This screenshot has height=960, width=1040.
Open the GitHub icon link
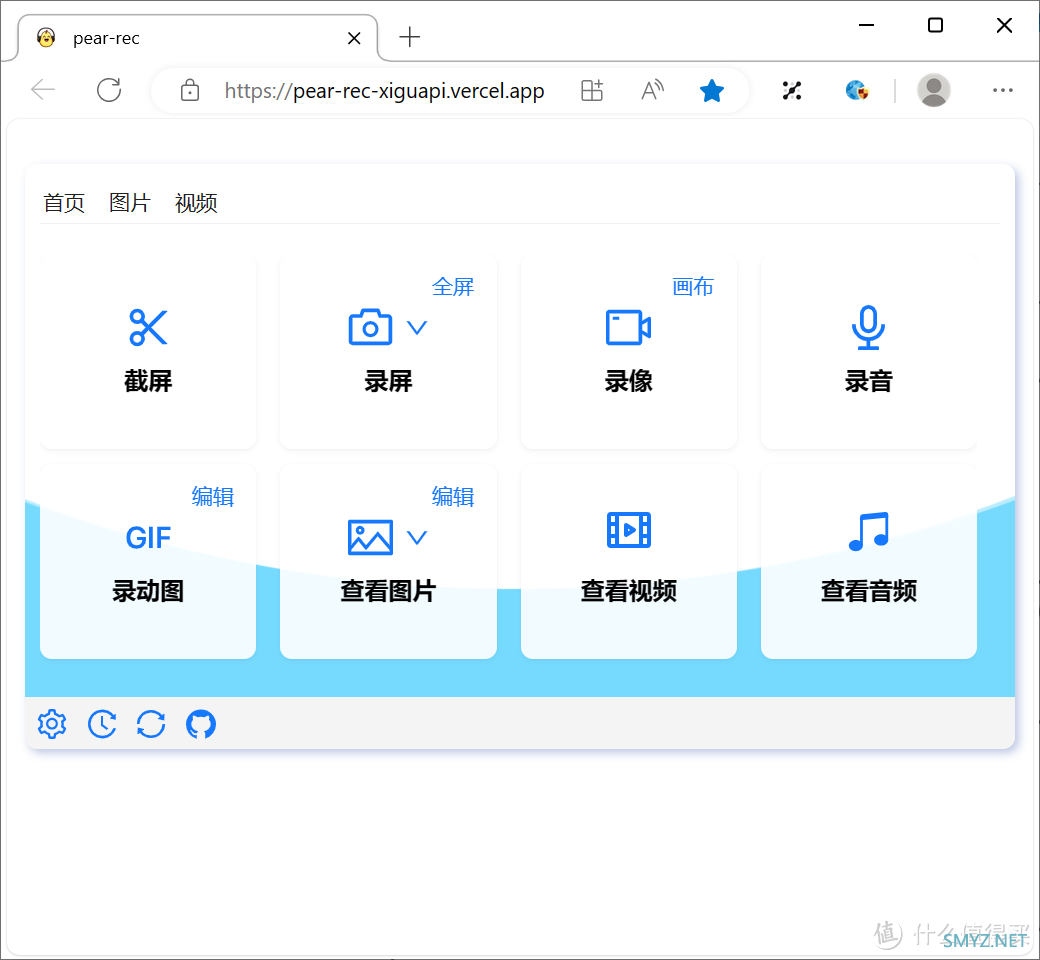point(201,724)
